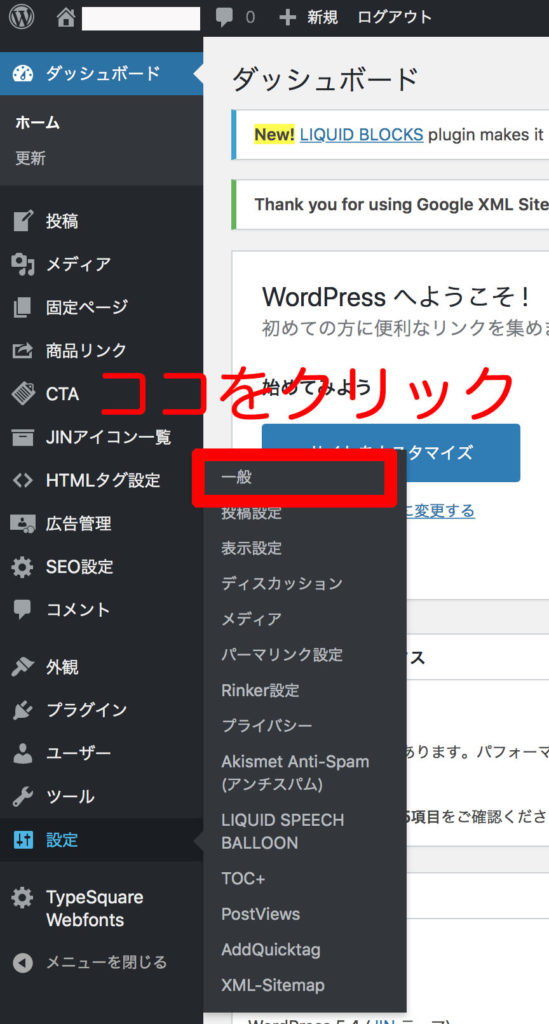The width and height of the screenshot is (549, 1024).
Task: Open 商品リンク in the sidebar
Action: click(x=86, y=351)
